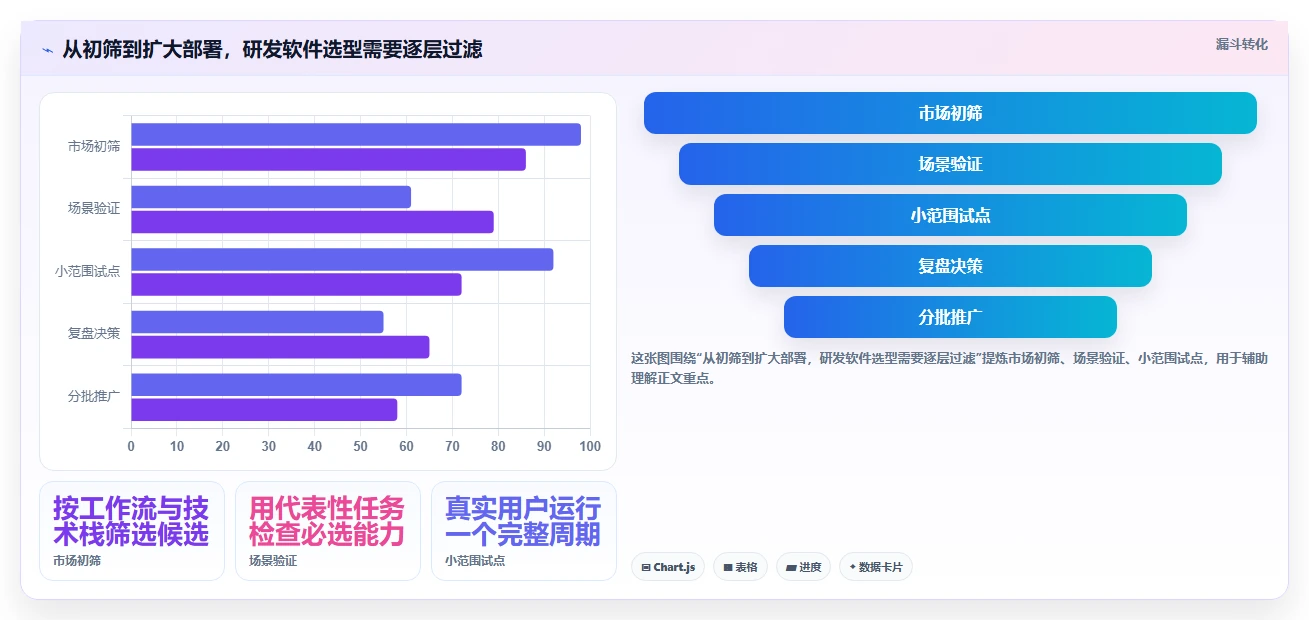
Task: Select the 复盘决策 funnel stage bar
Action: [x=950, y=266]
